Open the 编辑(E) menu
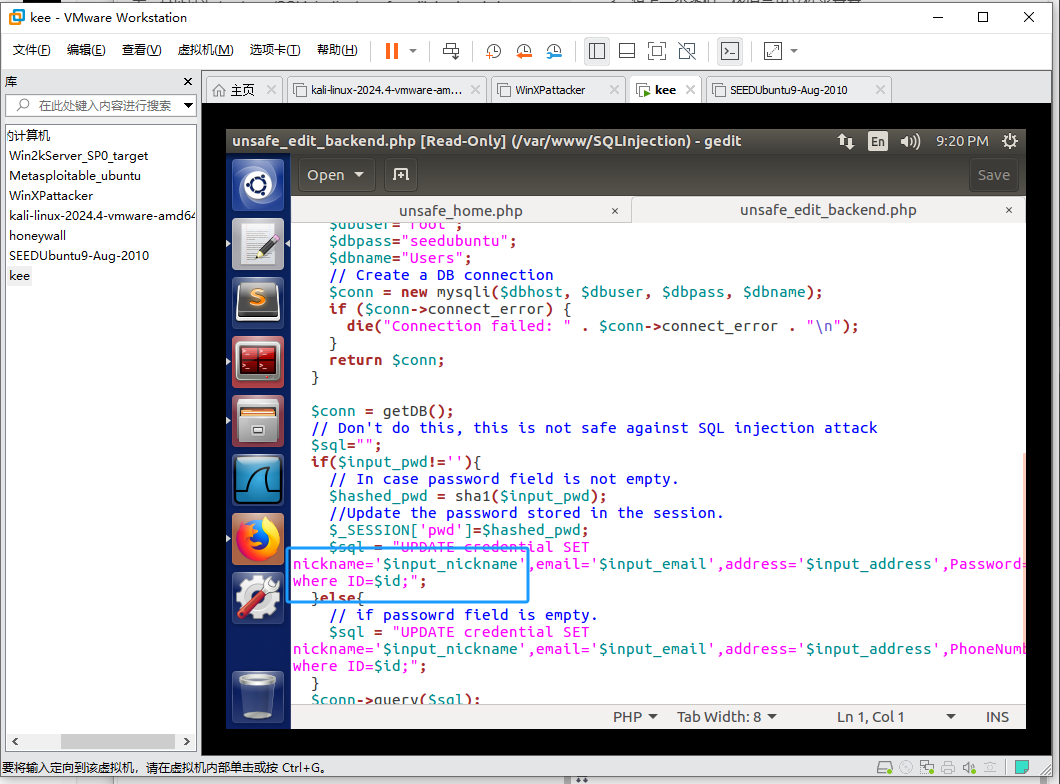Image resolution: width=1060 pixels, height=784 pixels. point(86,50)
